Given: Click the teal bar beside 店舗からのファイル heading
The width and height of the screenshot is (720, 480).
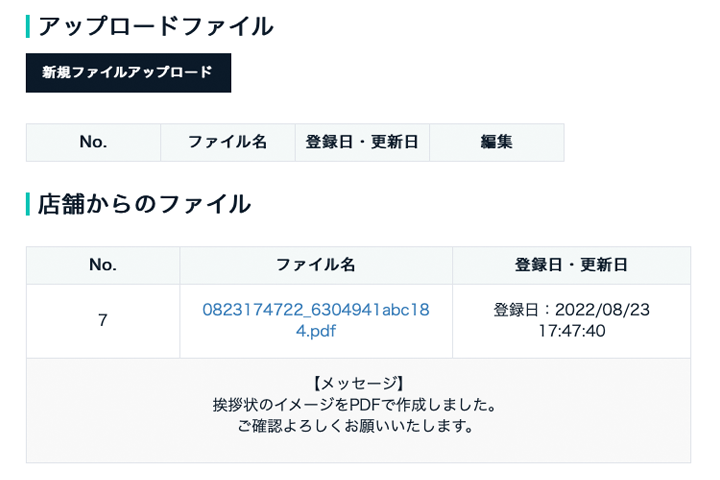Looking at the screenshot, I should tap(28, 204).
